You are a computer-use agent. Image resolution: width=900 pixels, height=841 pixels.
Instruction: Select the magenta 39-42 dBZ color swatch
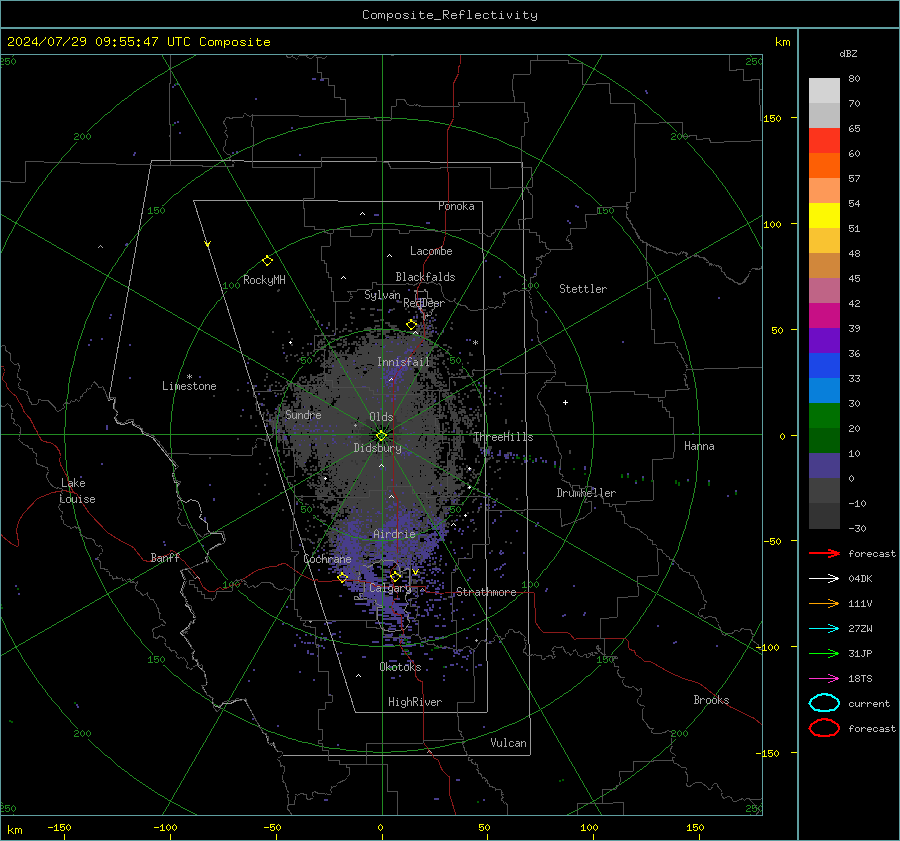824,316
